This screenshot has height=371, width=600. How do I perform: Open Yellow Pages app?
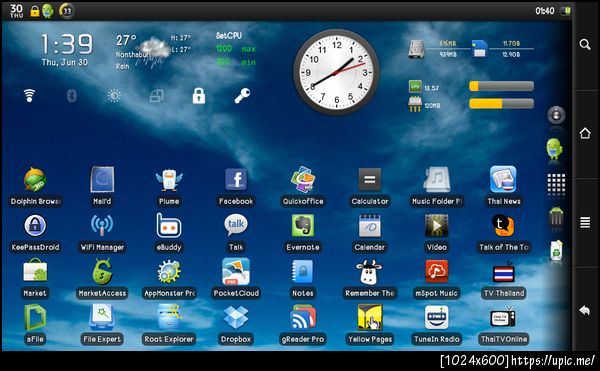coord(370,317)
